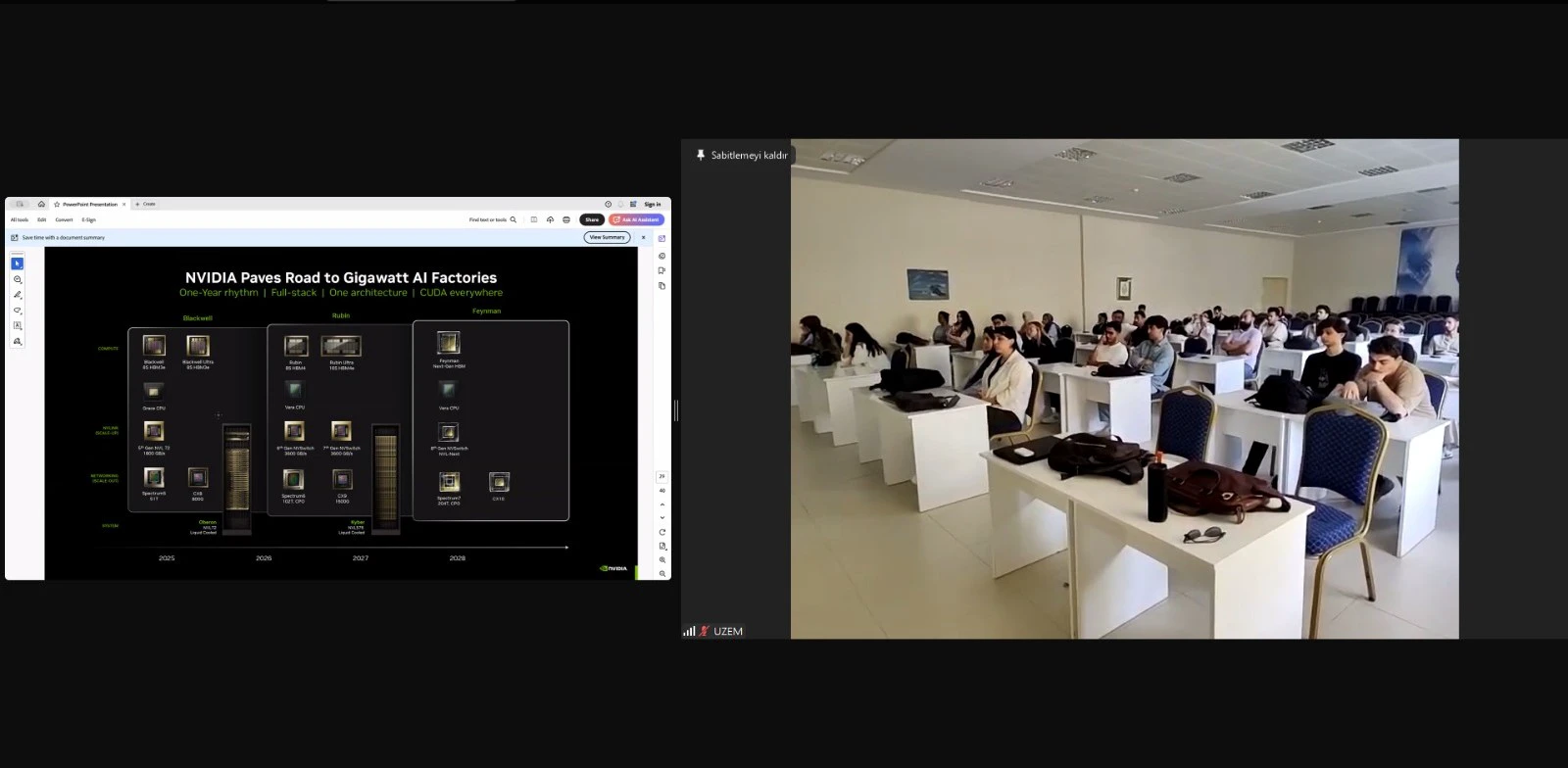Unpin video with Sabitlemeyi kaldır
The height and width of the screenshot is (768, 1568).
[x=742, y=155]
